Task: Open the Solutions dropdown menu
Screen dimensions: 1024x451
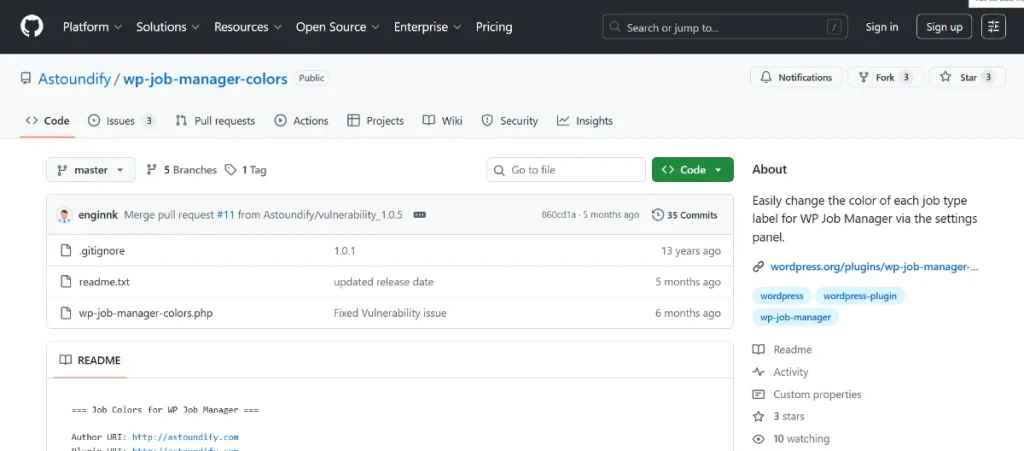Action: [x=168, y=27]
